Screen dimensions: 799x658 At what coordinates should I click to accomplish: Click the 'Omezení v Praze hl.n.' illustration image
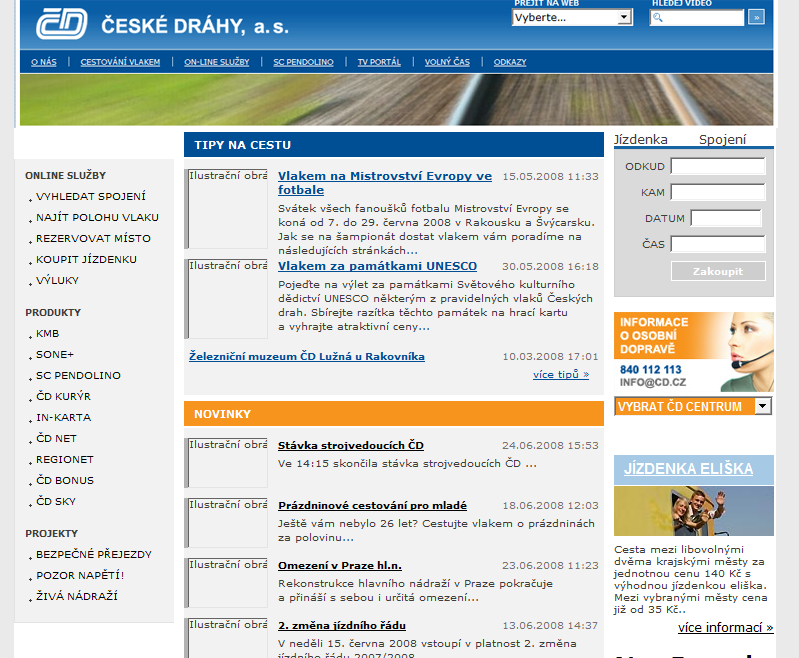[226, 582]
